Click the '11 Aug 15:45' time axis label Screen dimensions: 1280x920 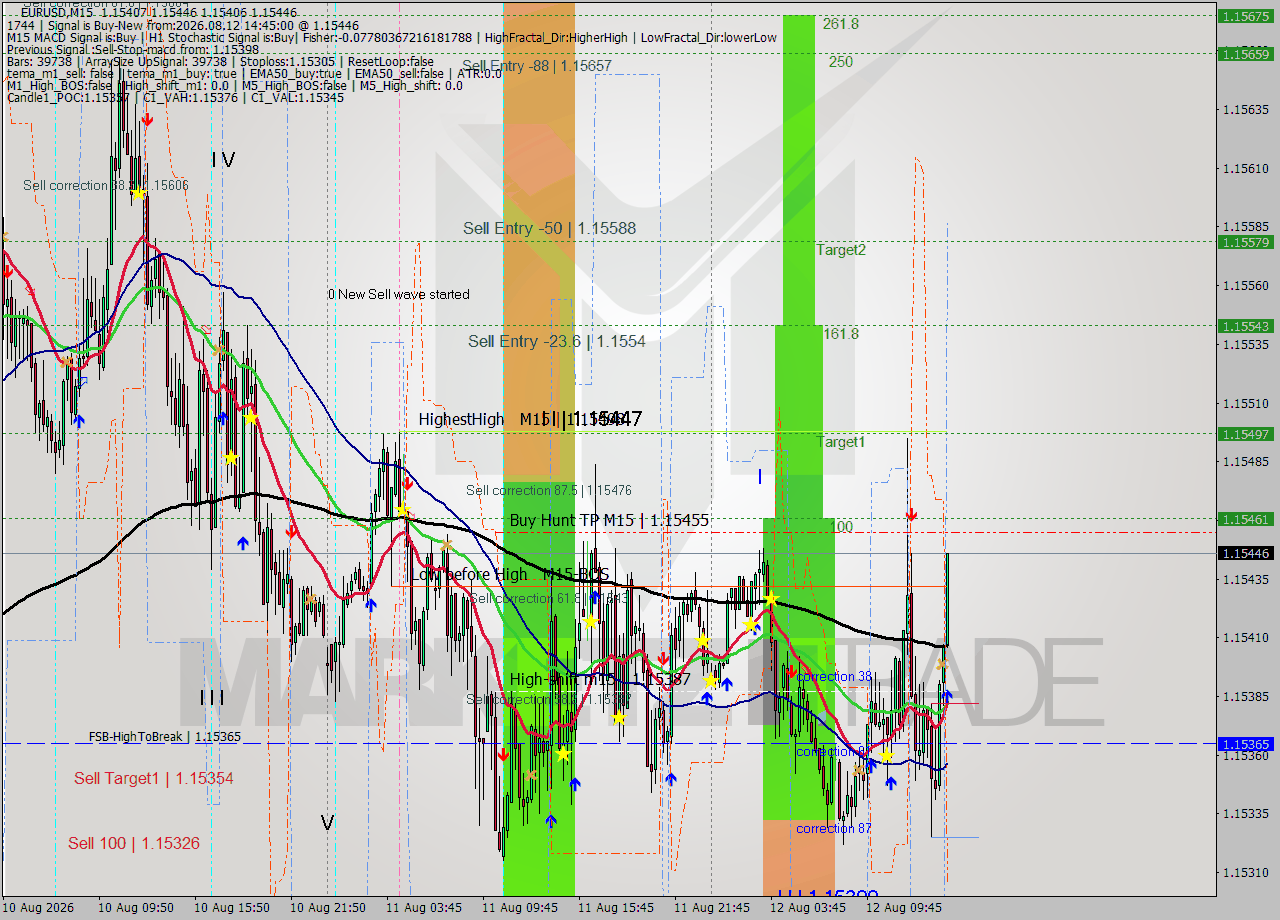617,908
